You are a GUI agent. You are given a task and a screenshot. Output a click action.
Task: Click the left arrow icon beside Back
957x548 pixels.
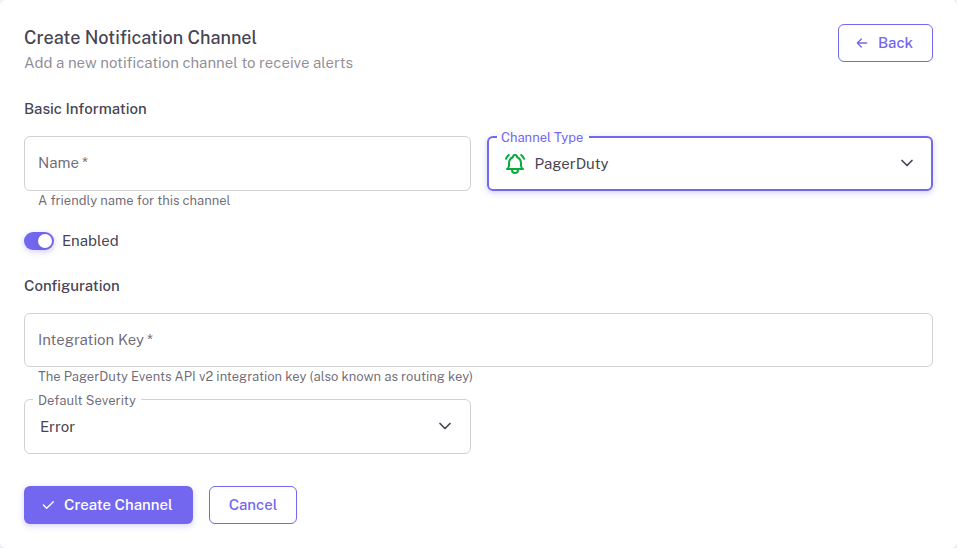(862, 43)
